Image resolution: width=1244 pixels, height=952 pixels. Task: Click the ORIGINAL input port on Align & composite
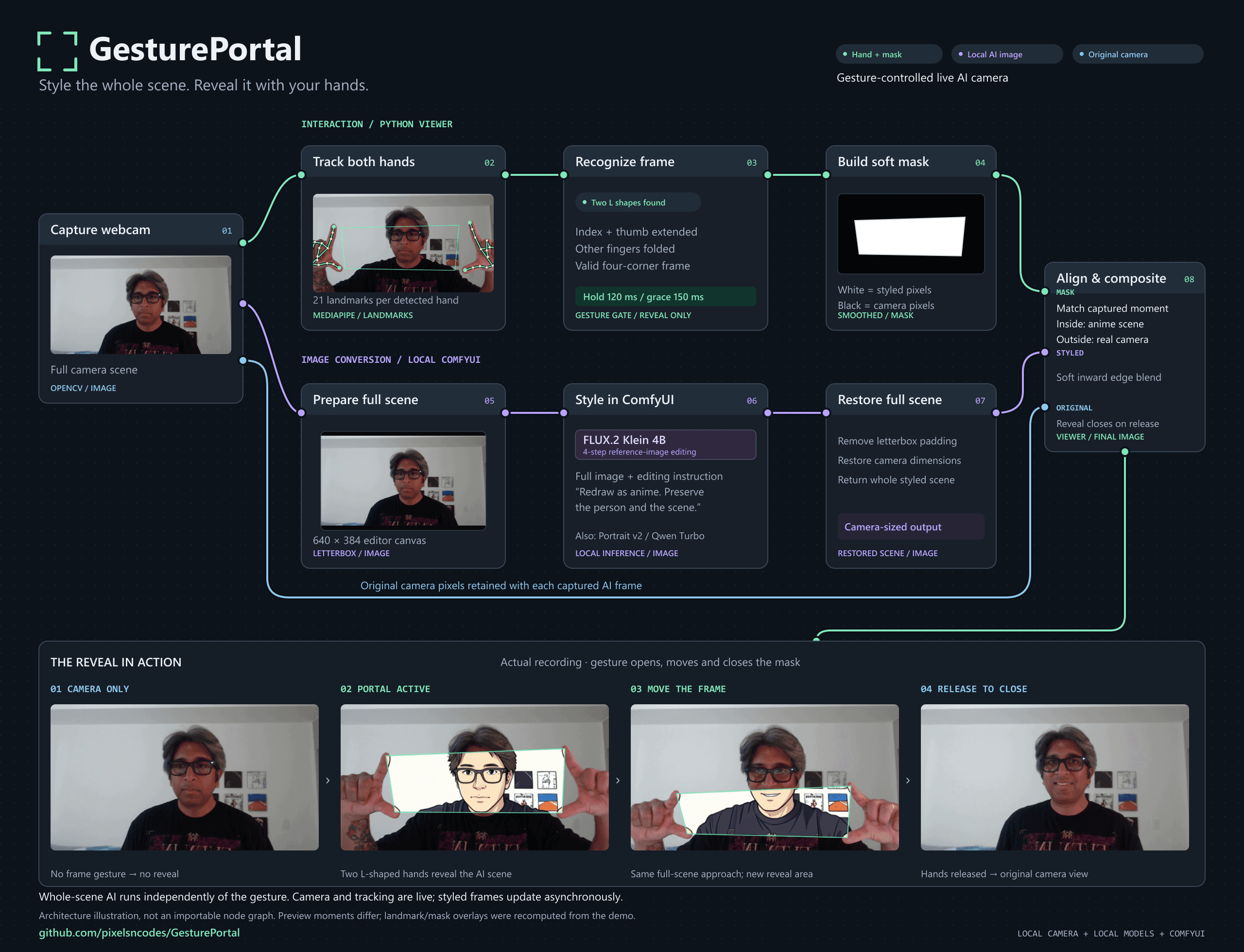point(1044,408)
